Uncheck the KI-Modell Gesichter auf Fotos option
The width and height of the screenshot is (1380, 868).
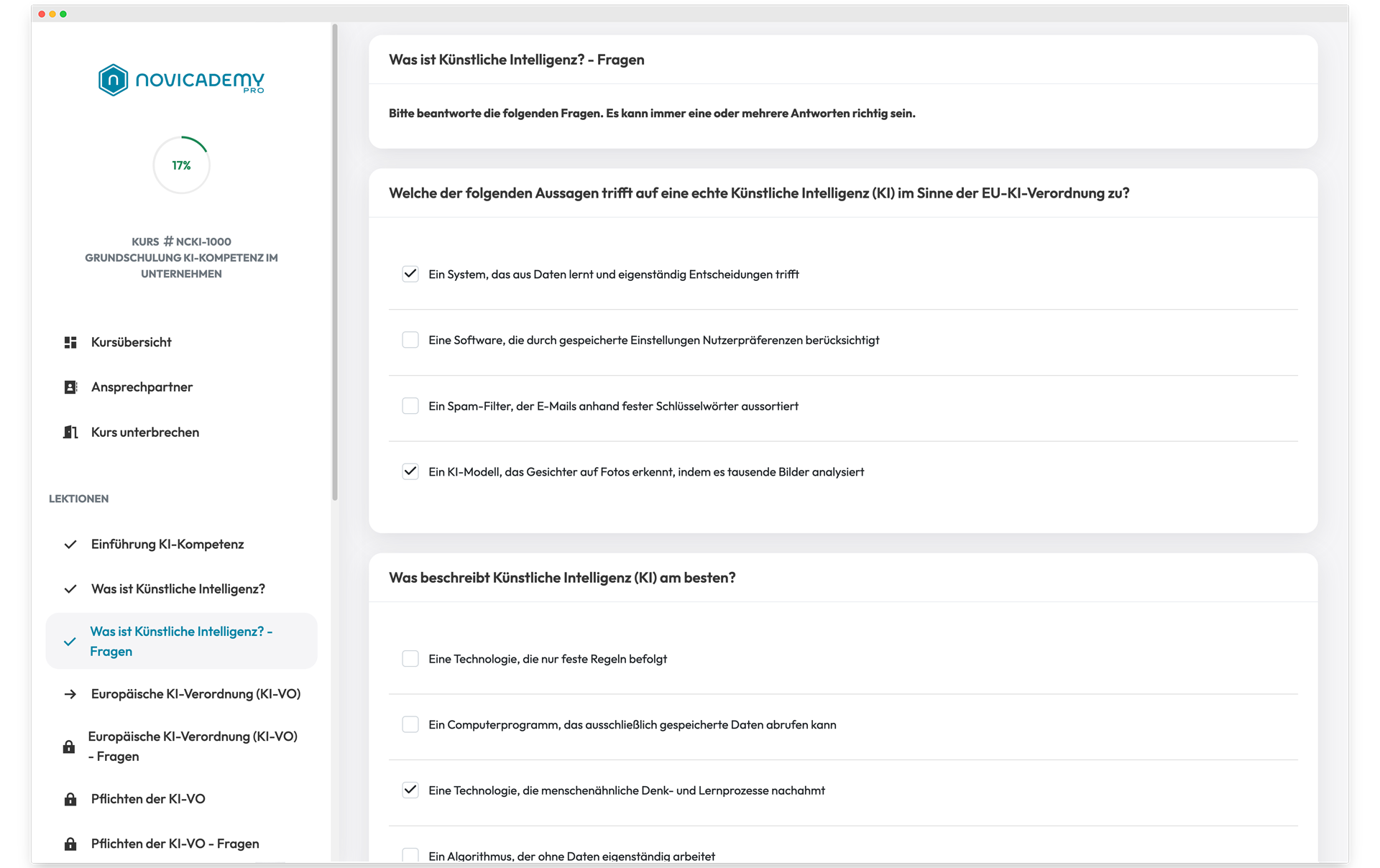410,471
